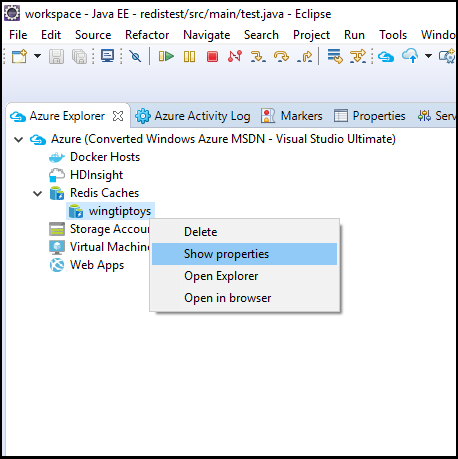Toggle the Skip All Breakpoints icon

tap(135, 56)
